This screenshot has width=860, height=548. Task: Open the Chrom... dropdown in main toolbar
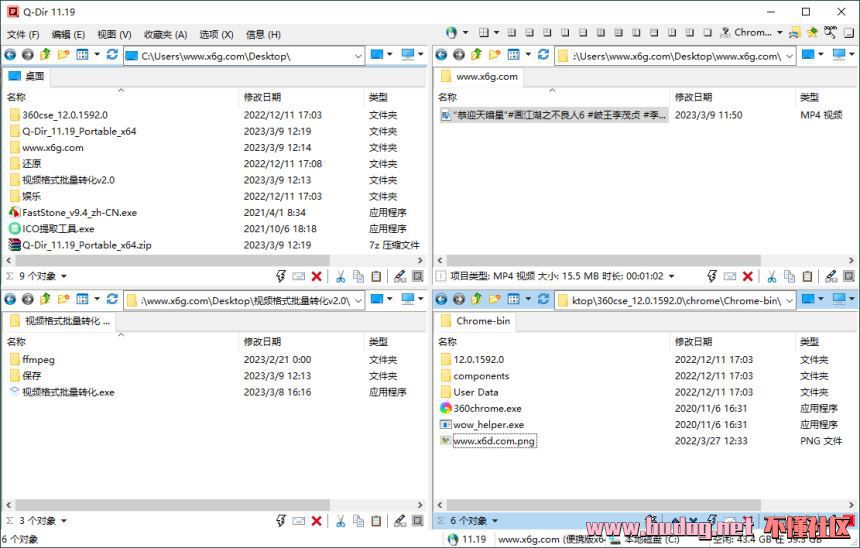point(779,32)
